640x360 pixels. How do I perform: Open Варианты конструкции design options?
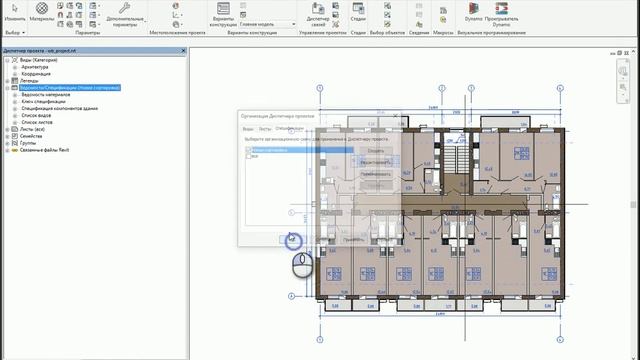click(x=223, y=15)
